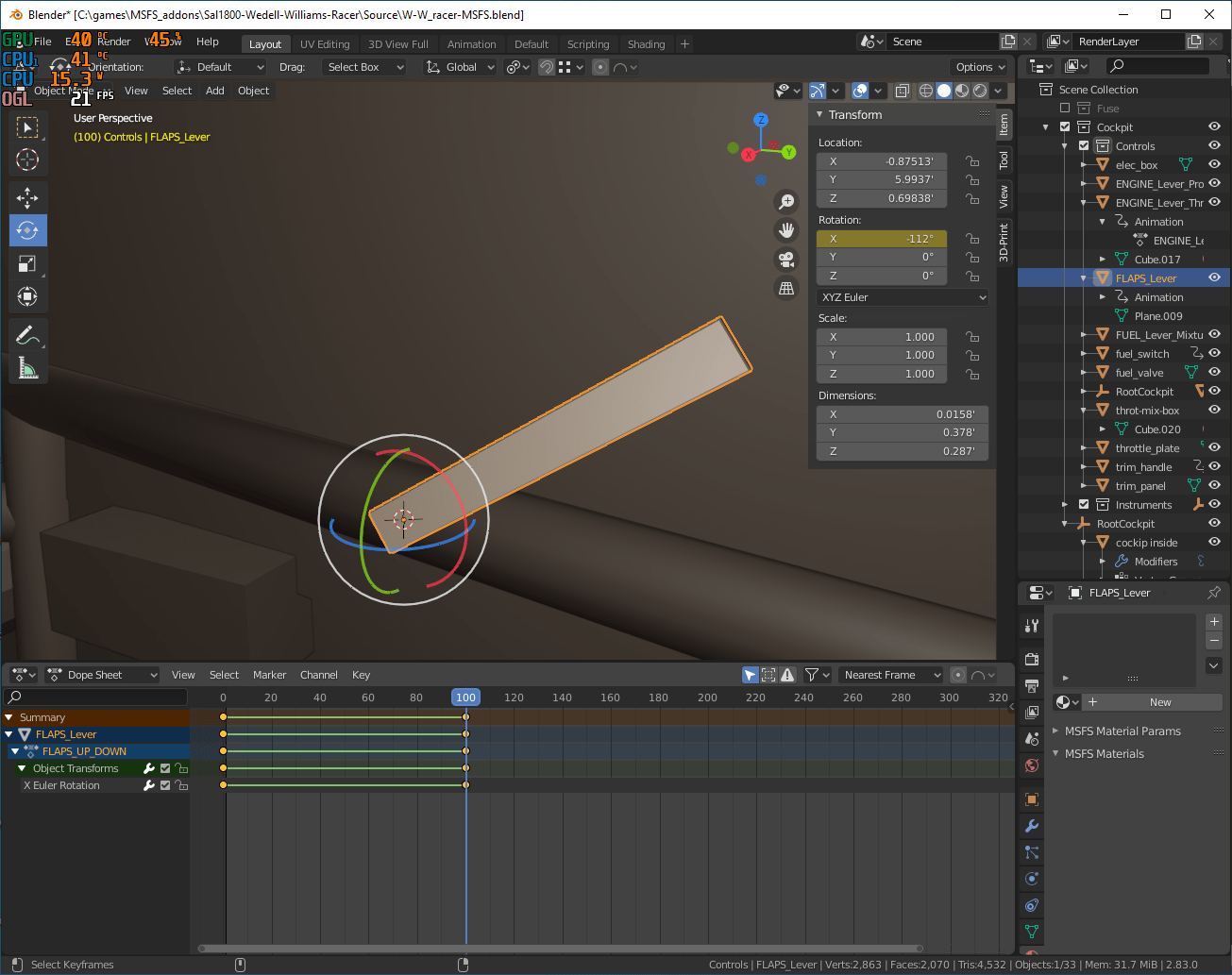Uncheck the Cockpit collection checkbox
Image resolution: width=1232 pixels, height=975 pixels.
[x=1065, y=127]
